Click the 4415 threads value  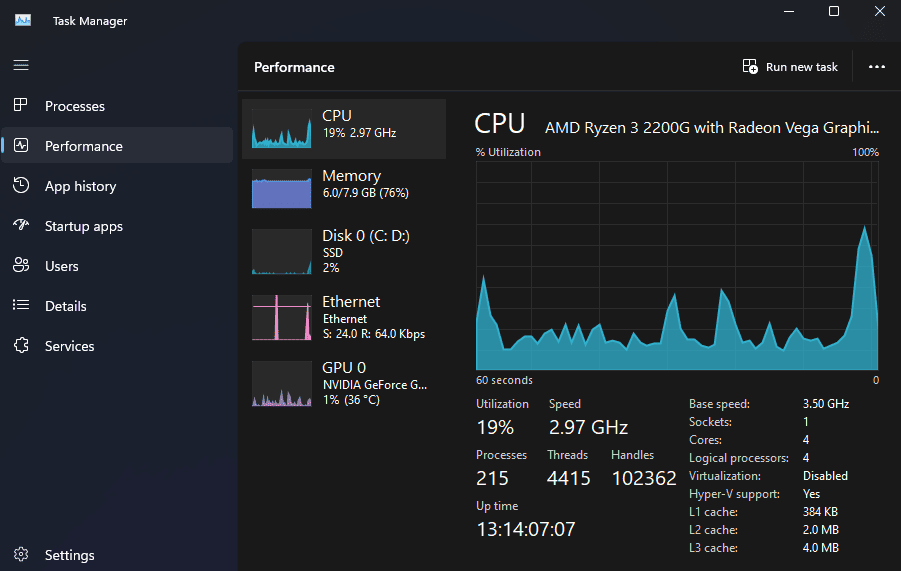click(568, 479)
